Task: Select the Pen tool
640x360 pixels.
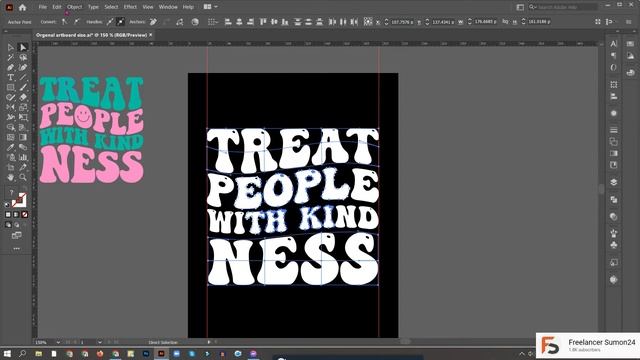Action: tap(11, 67)
